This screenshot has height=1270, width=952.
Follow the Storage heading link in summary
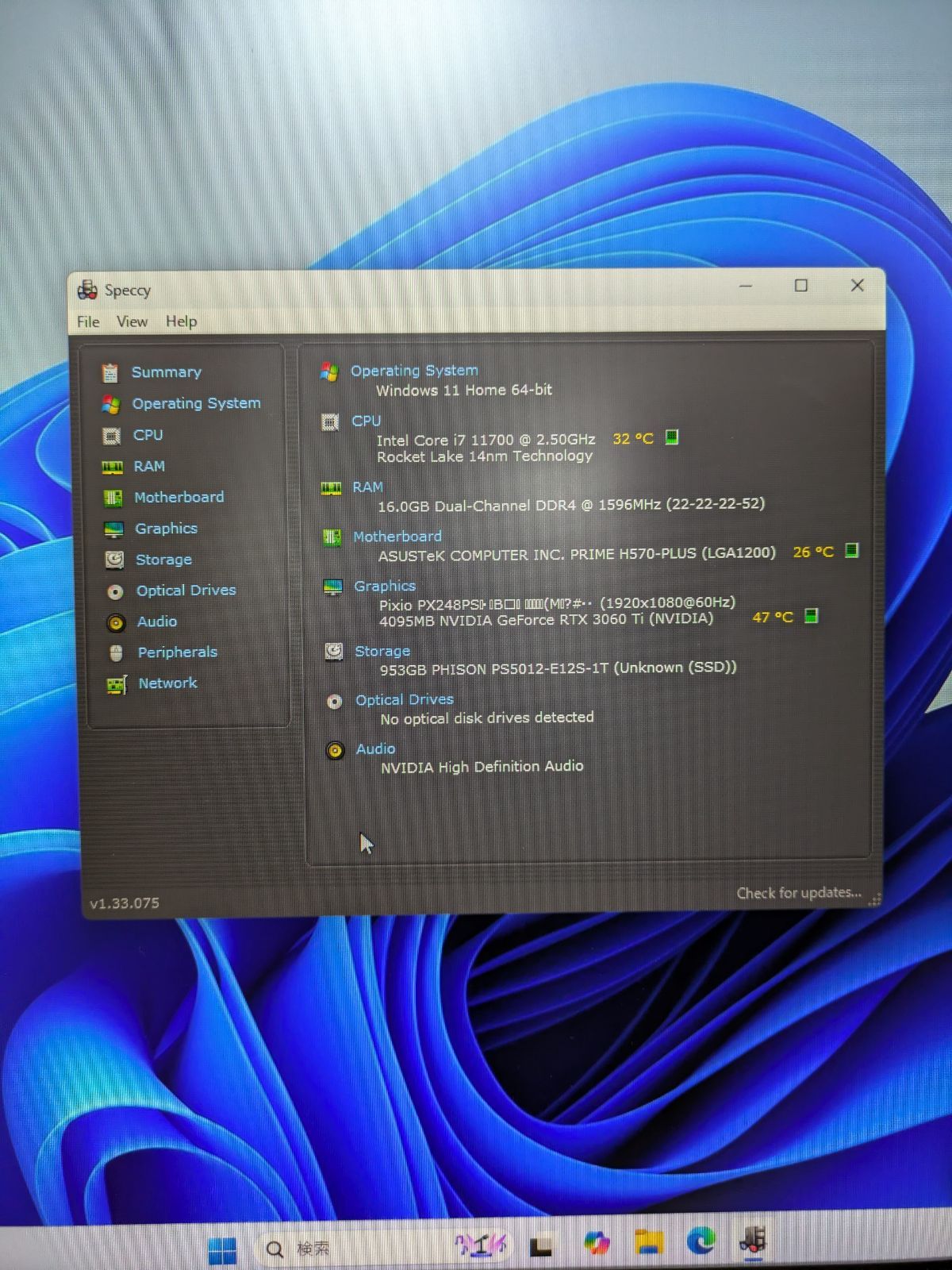[x=382, y=651]
